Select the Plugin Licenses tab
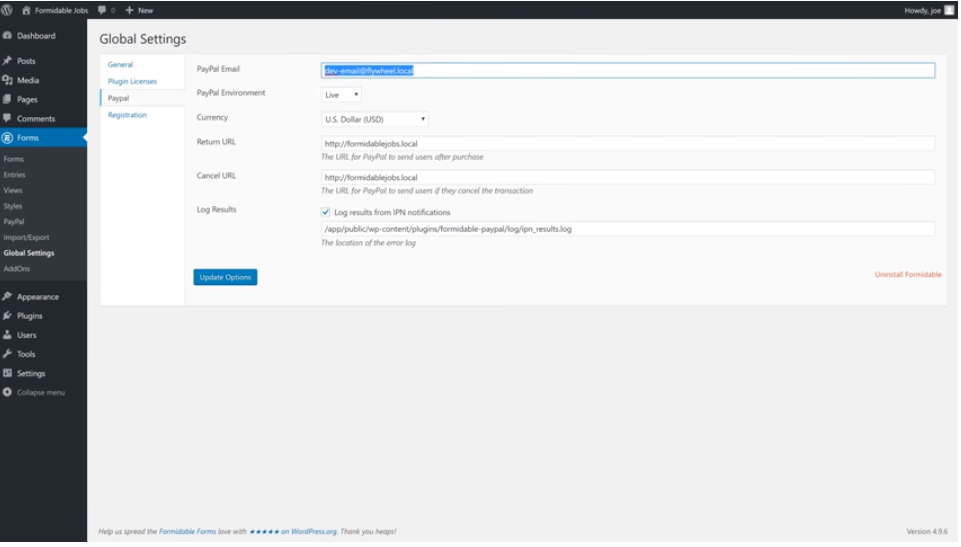The image size is (961, 547). point(132,81)
